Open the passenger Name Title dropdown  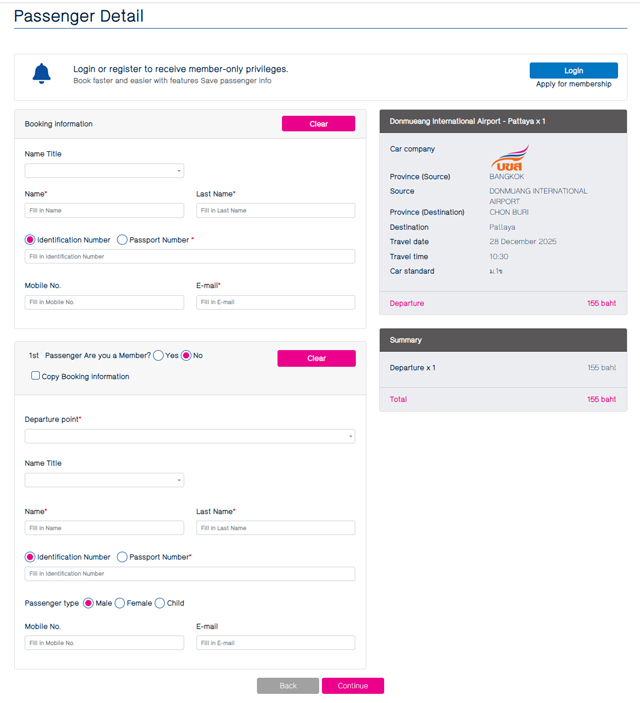pyautogui.click(x=104, y=480)
